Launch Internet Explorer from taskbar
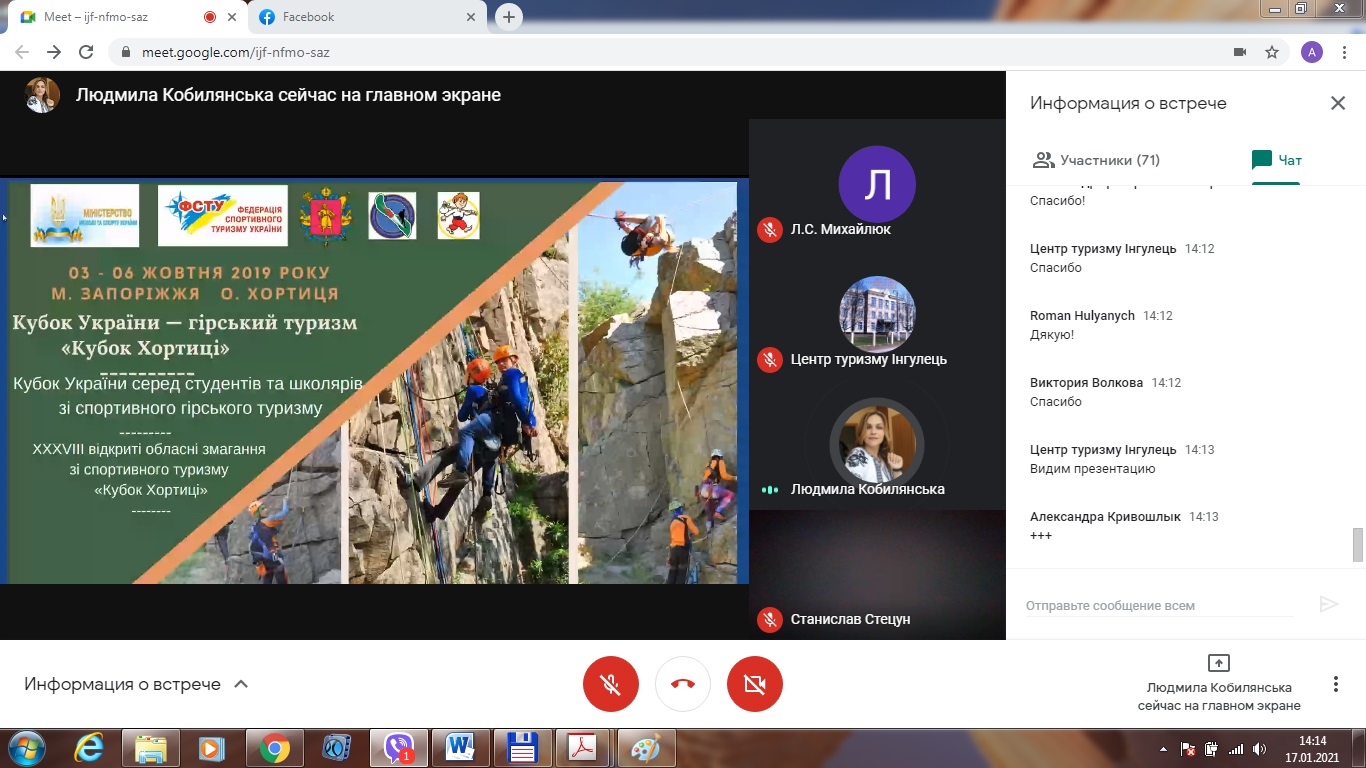The image size is (1366, 768). tap(88, 748)
